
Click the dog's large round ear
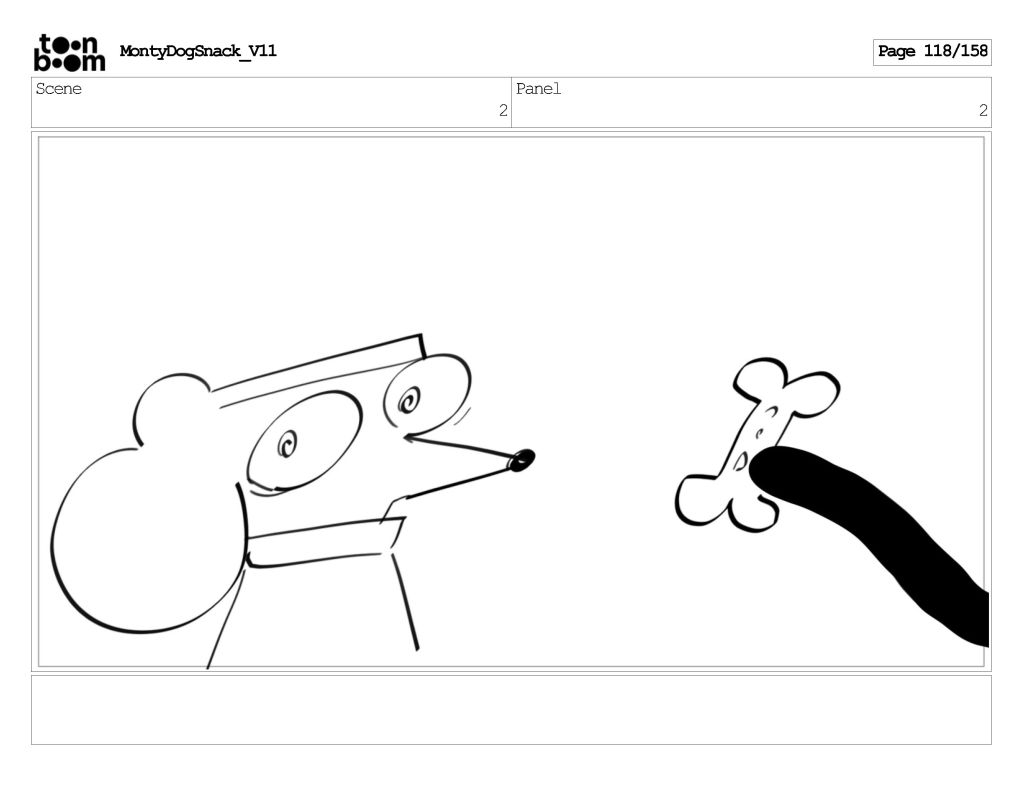pyautogui.click(x=145, y=540)
